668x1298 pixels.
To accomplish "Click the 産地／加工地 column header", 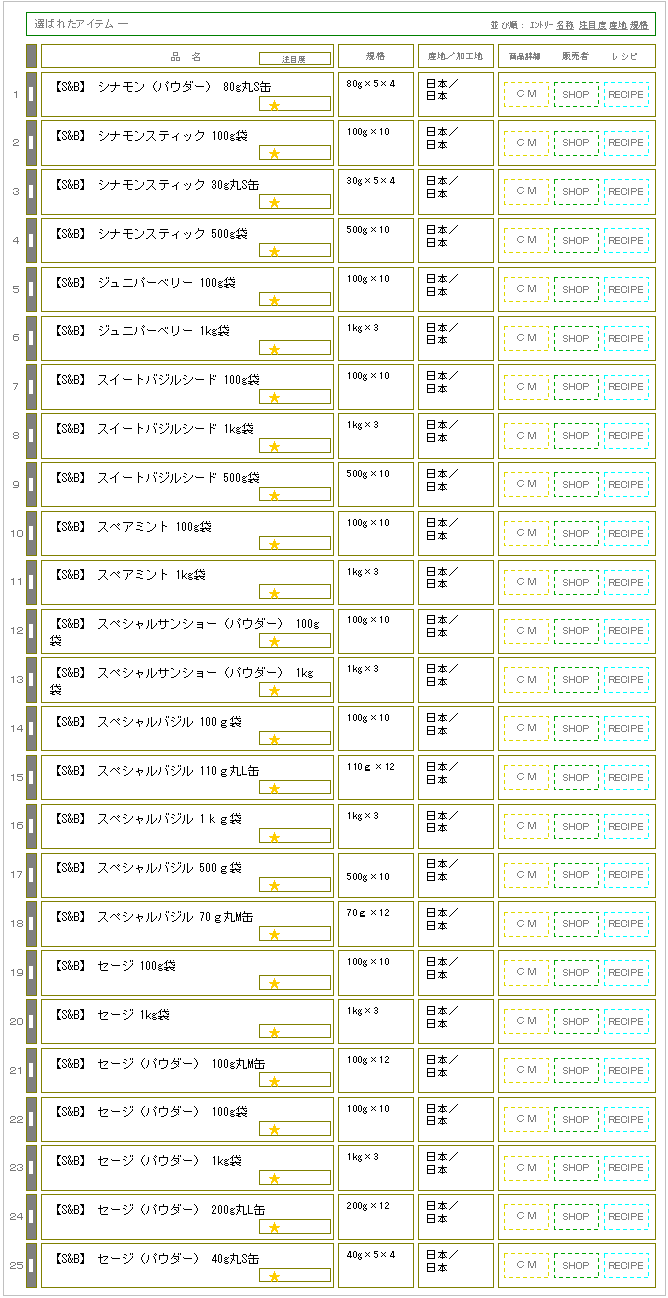I will (455, 57).
